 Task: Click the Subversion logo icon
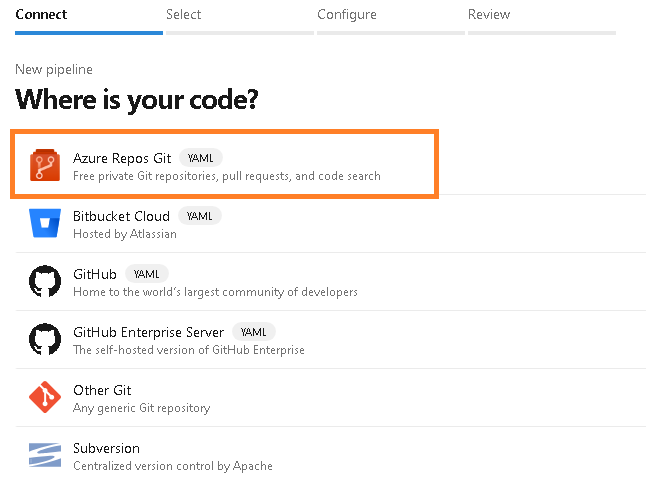(x=45, y=456)
